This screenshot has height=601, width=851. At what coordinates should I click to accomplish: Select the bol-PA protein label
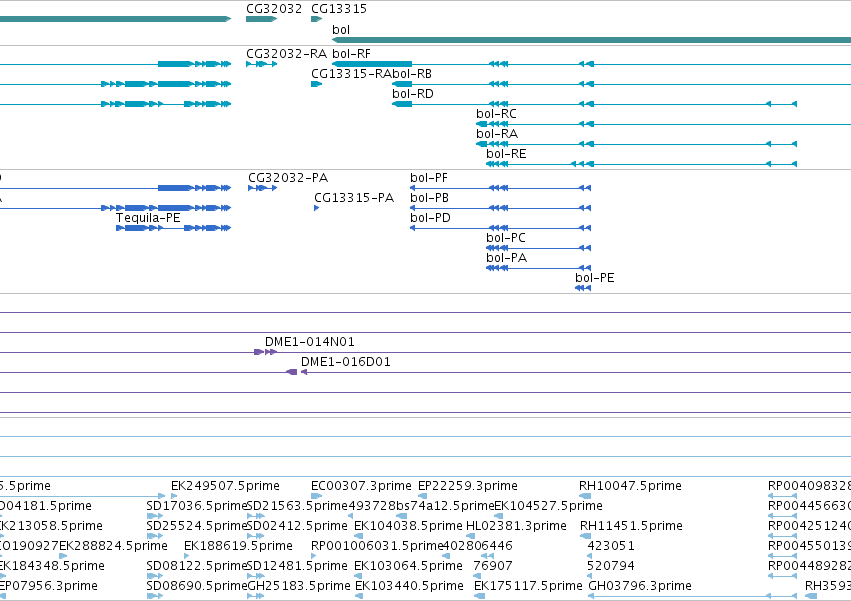(506, 258)
